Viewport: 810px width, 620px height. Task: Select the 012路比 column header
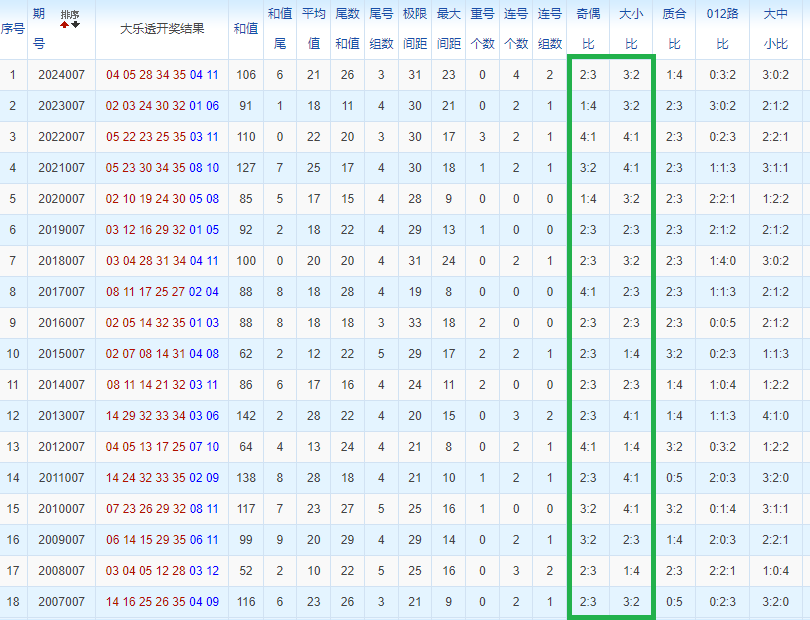point(722,28)
